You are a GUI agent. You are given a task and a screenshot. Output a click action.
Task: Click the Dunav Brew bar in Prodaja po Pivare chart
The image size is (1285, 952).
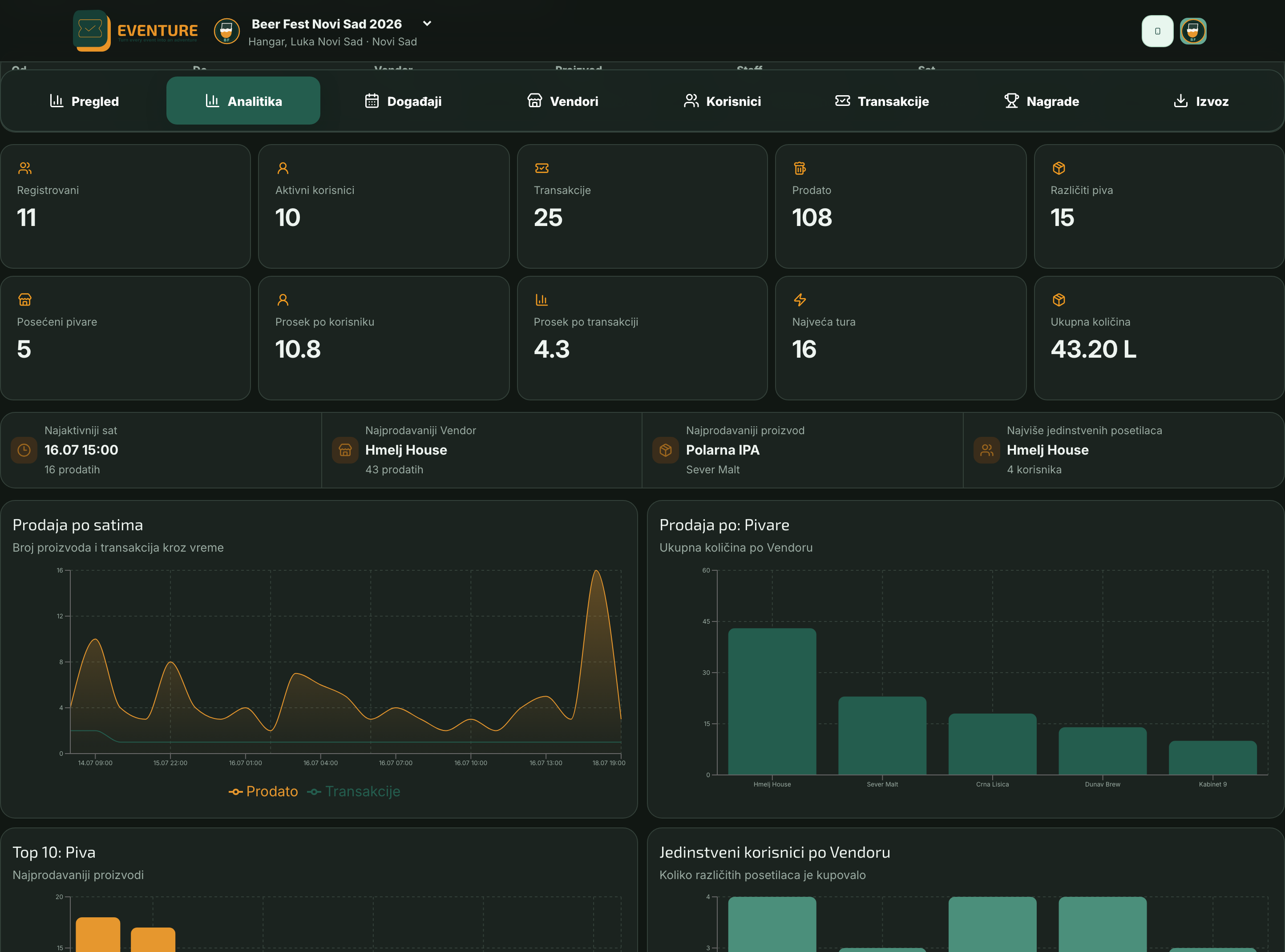coord(1102,751)
